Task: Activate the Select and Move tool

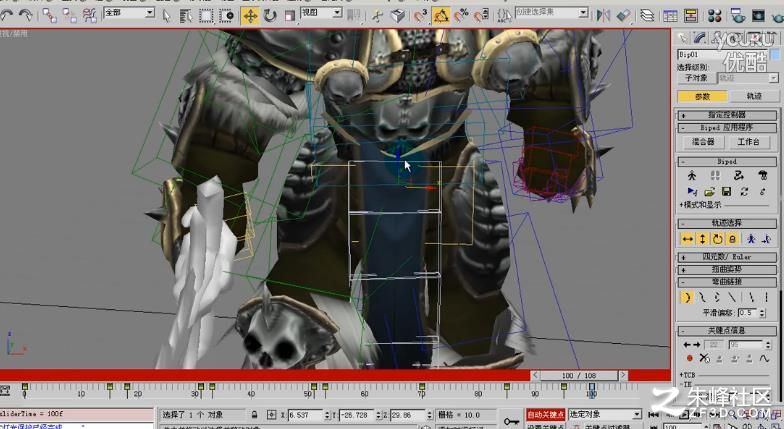Action: (250, 16)
